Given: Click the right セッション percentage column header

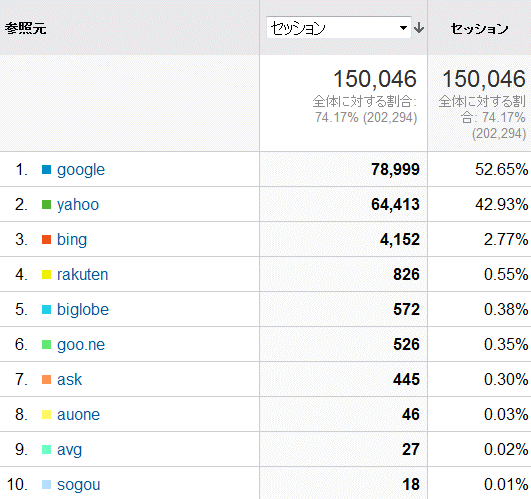Looking at the screenshot, I should (x=479, y=29).
